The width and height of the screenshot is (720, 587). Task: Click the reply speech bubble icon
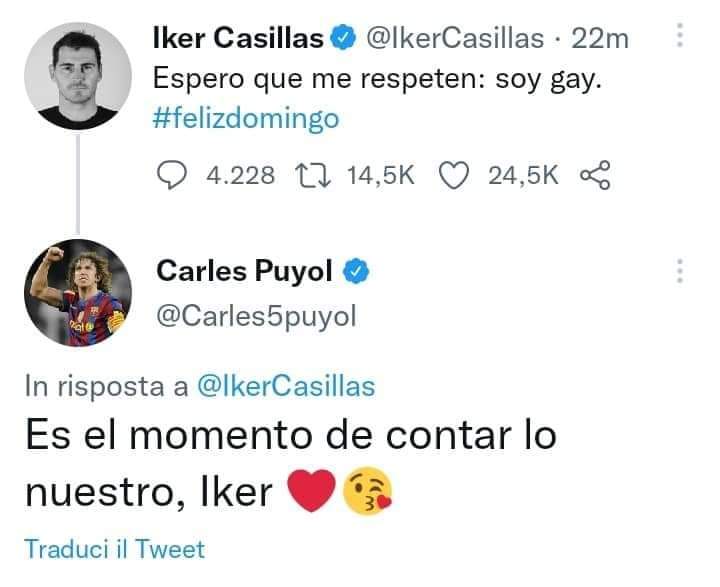174,176
